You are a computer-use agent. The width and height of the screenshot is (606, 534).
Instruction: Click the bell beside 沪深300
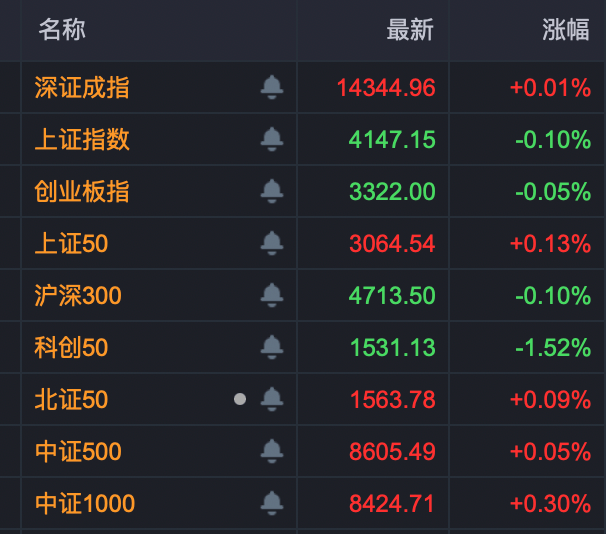coord(271,296)
